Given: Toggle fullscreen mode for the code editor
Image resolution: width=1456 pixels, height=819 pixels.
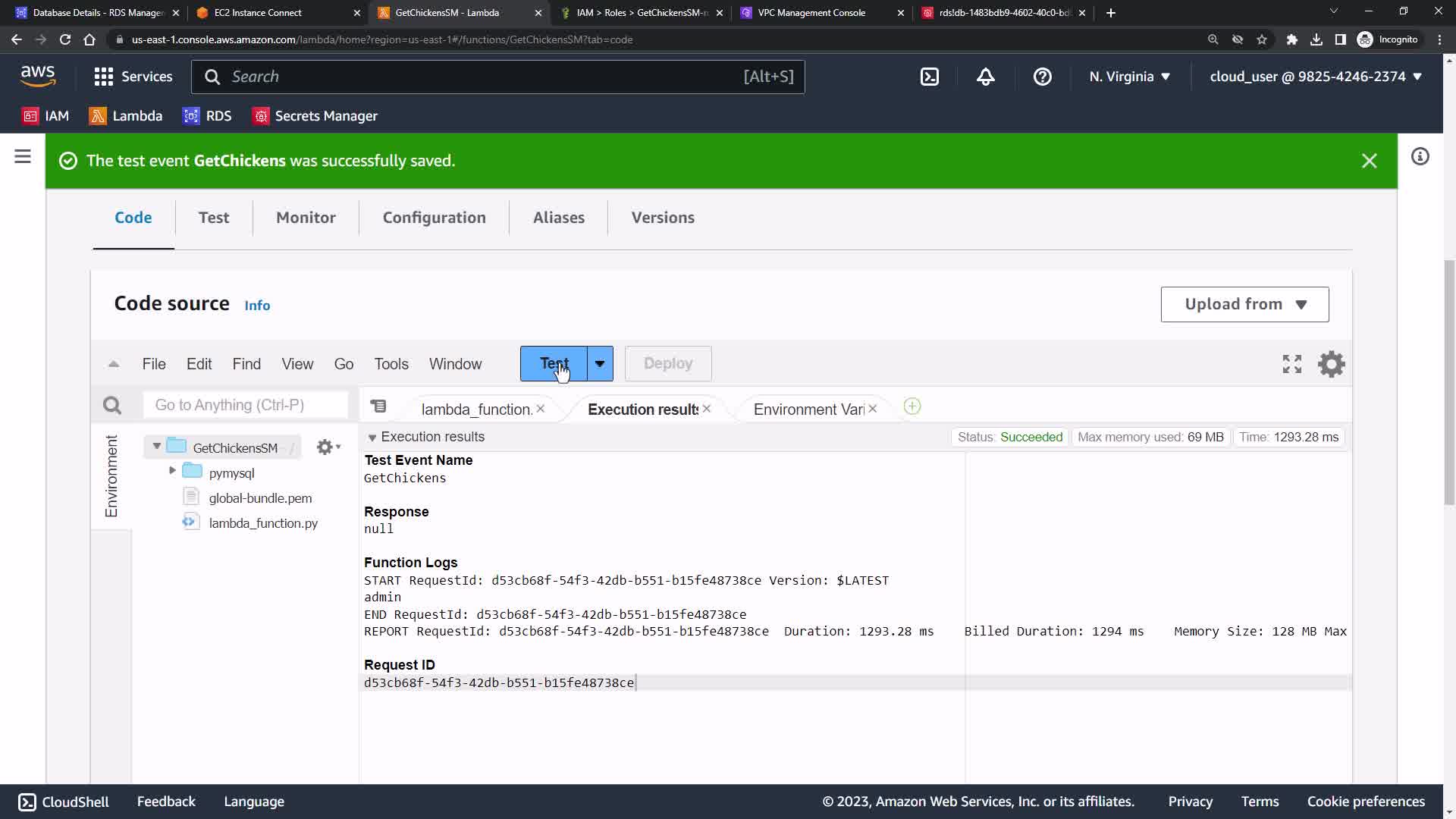Looking at the screenshot, I should tap(1291, 364).
